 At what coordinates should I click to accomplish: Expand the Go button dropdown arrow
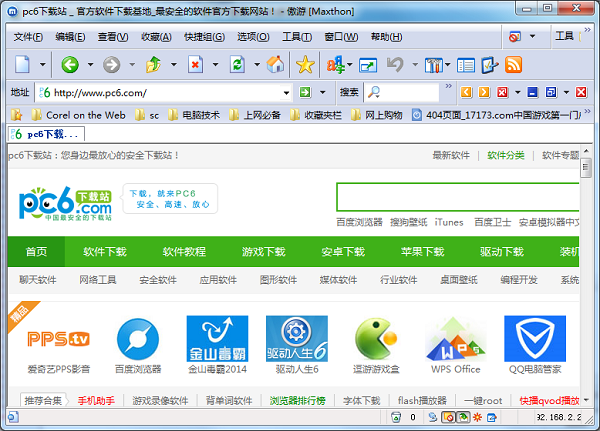point(323,92)
